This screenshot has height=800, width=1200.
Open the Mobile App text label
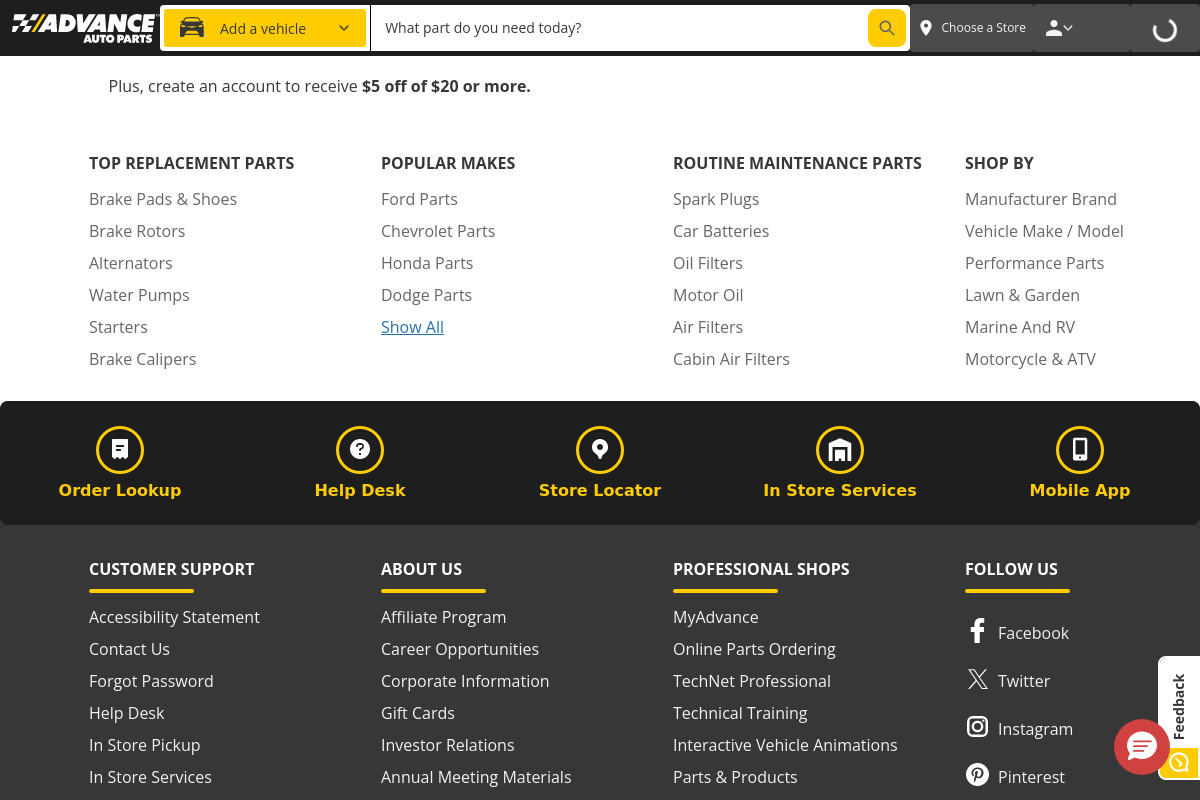point(1080,490)
